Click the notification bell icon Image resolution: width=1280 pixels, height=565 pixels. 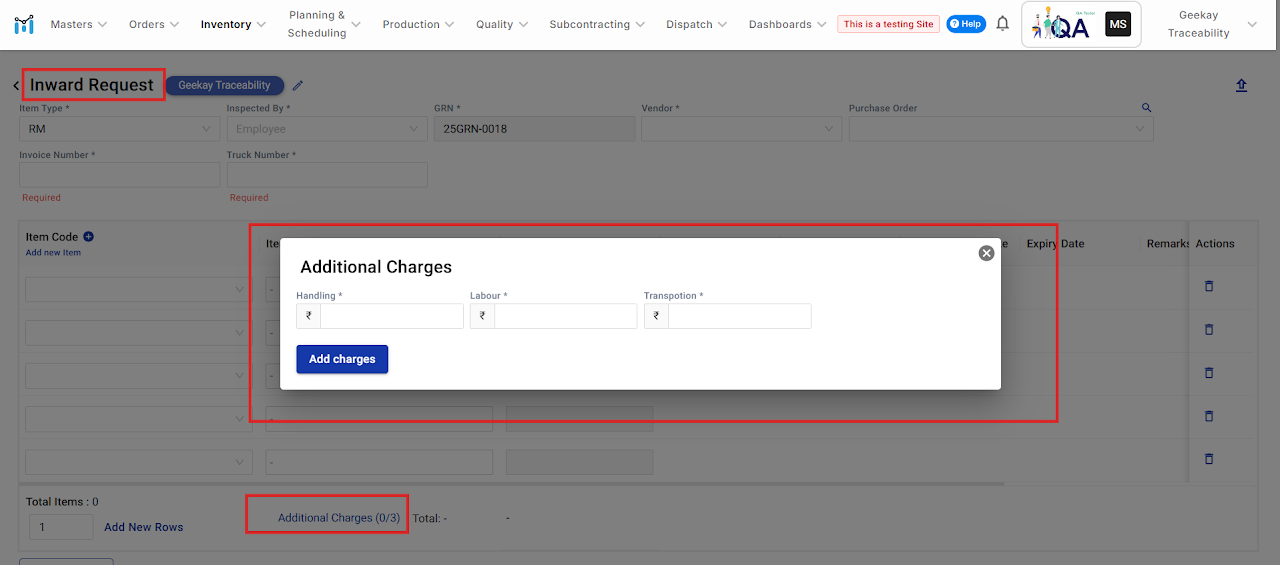[1002, 24]
